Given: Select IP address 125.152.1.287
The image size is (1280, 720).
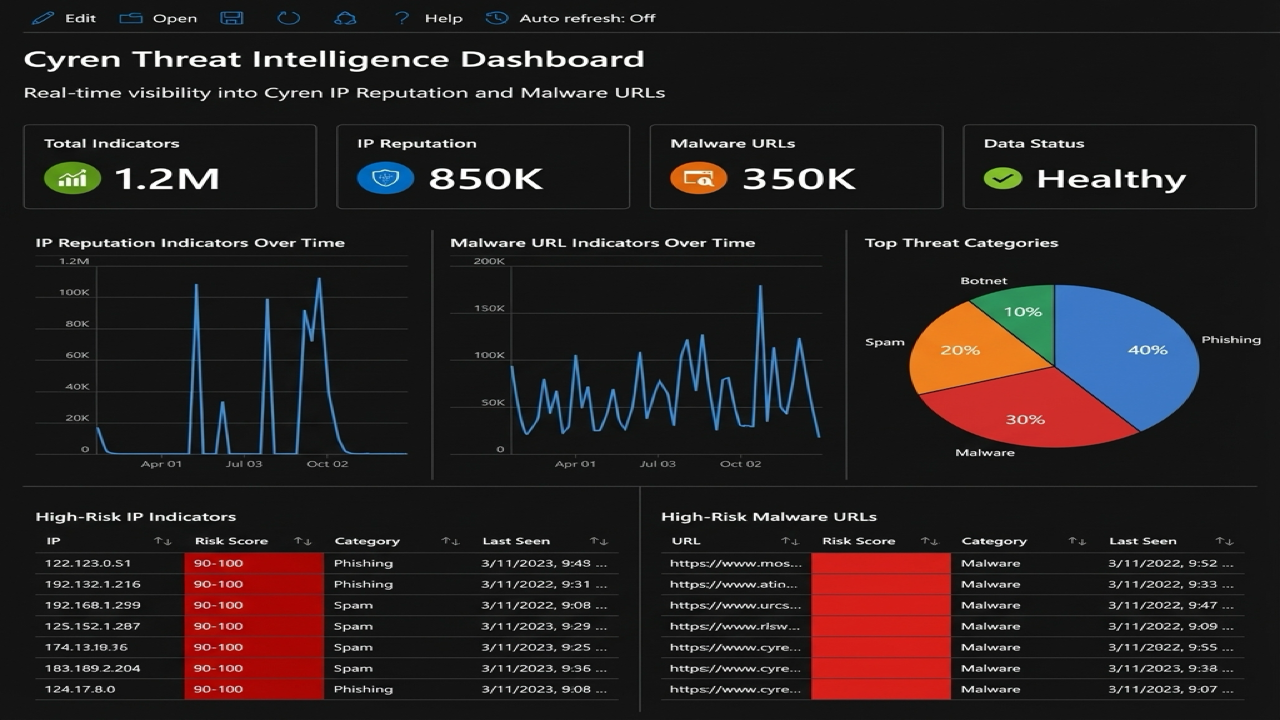Looking at the screenshot, I should pos(93,626).
